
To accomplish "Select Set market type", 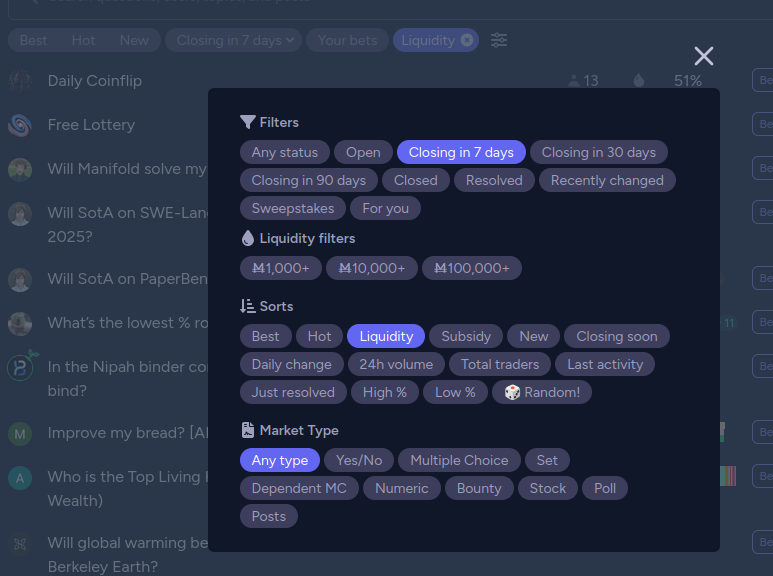I will (x=547, y=461).
